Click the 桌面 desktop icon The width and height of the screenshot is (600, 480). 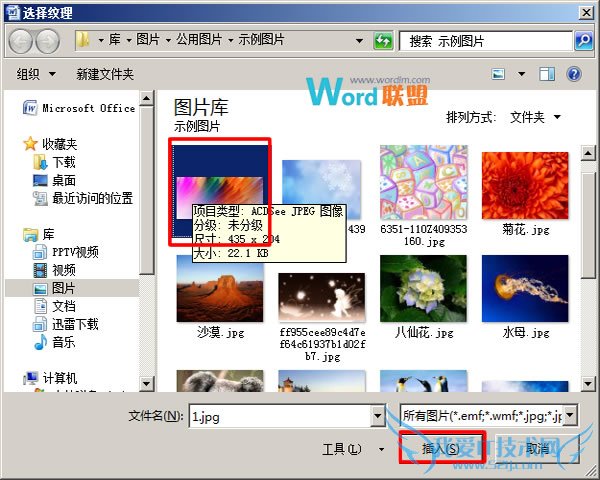point(40,180)
